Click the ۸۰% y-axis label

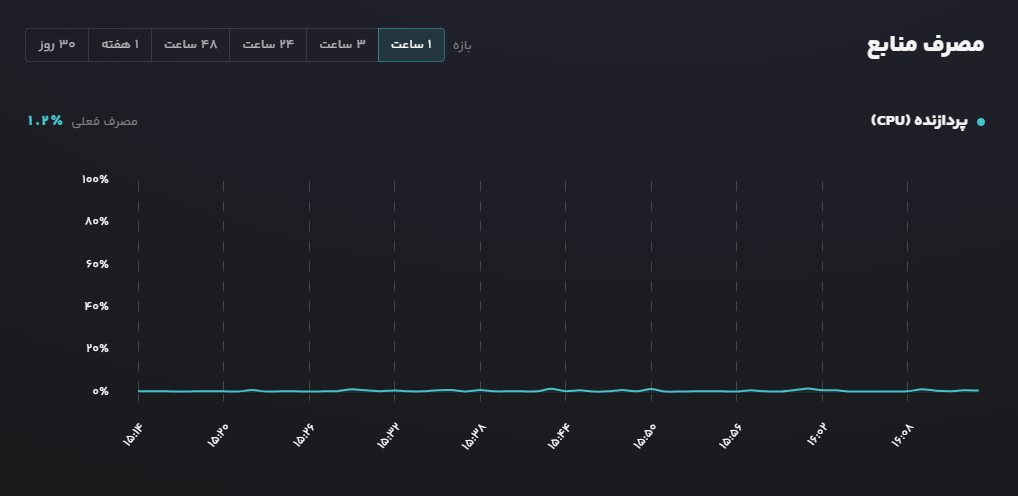tap(97, 221)
